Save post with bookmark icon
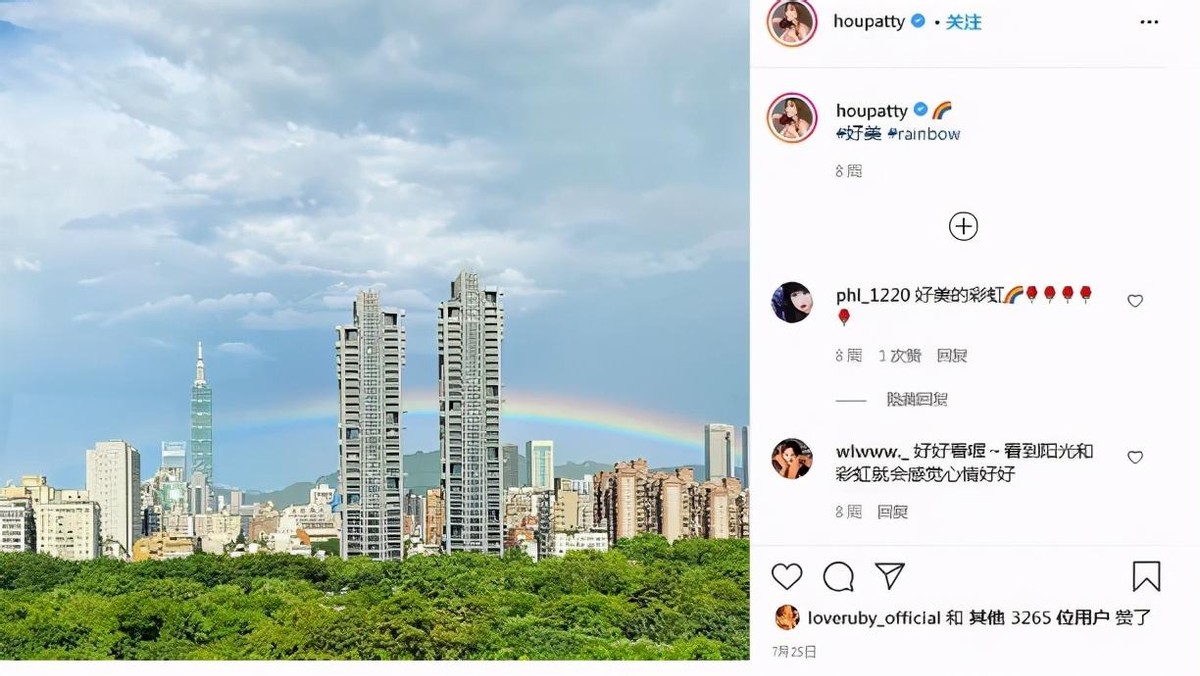Viewport: 1200px width, 676px height. pyautogui.click(x=1146, y=576)
